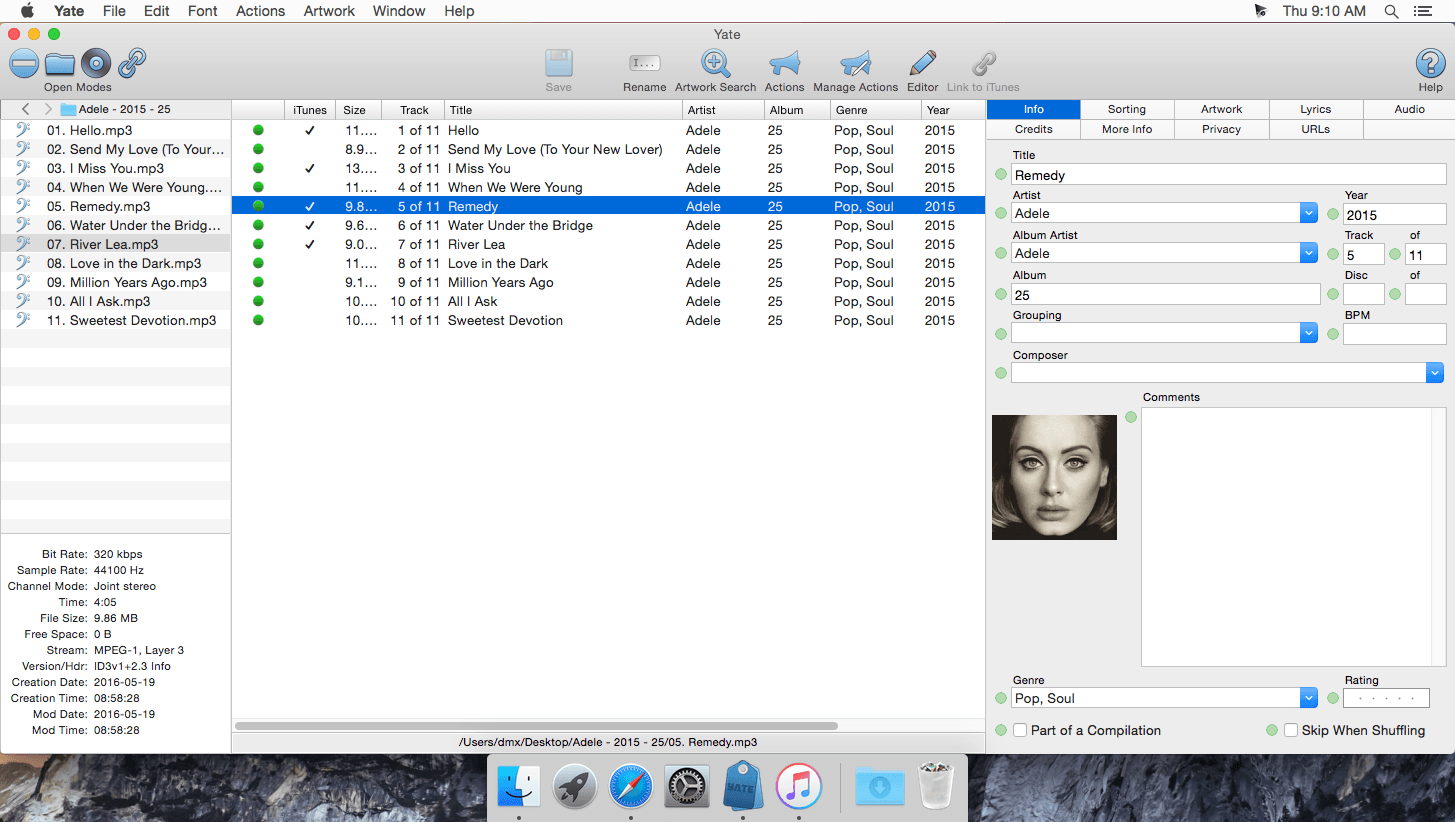The image size is (1455, 822).
Task: Open folder mode via the blue folder icon
Action: pos(60,64)
